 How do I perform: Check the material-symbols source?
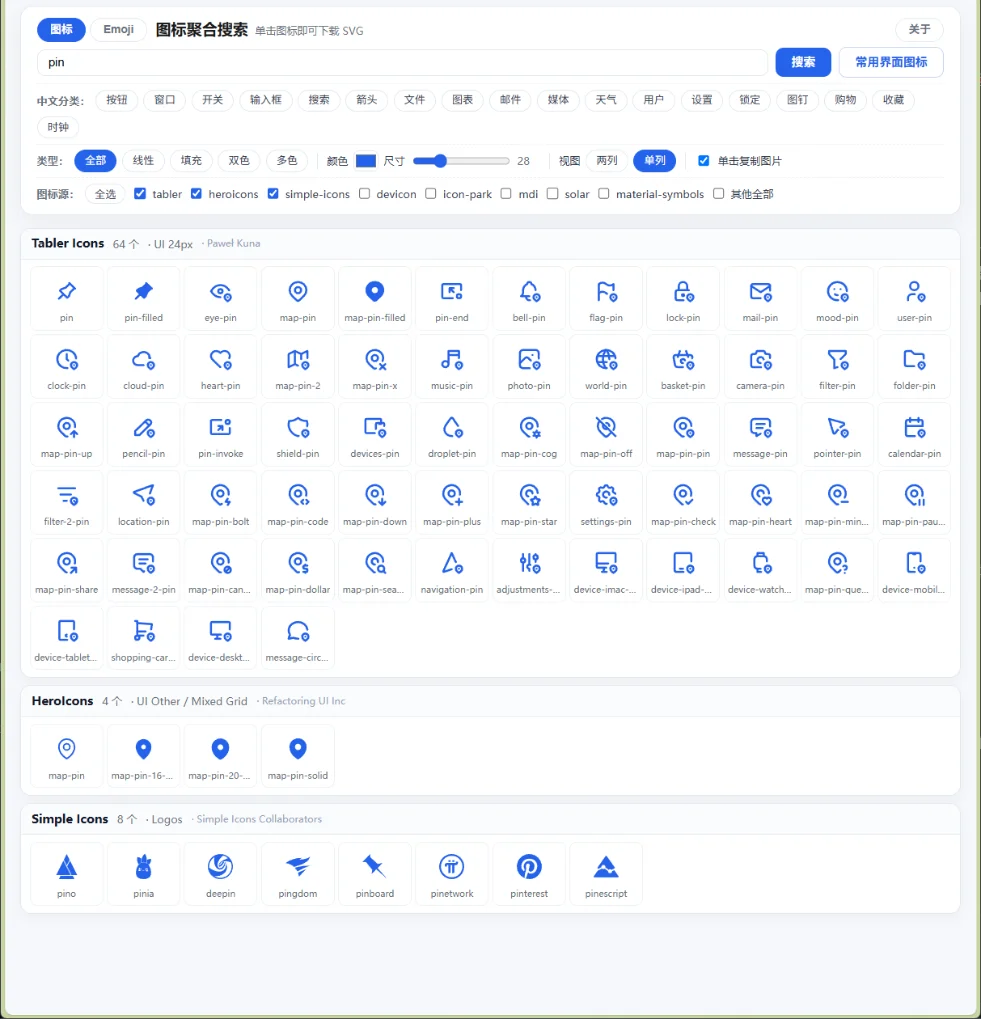coord(604,194)
